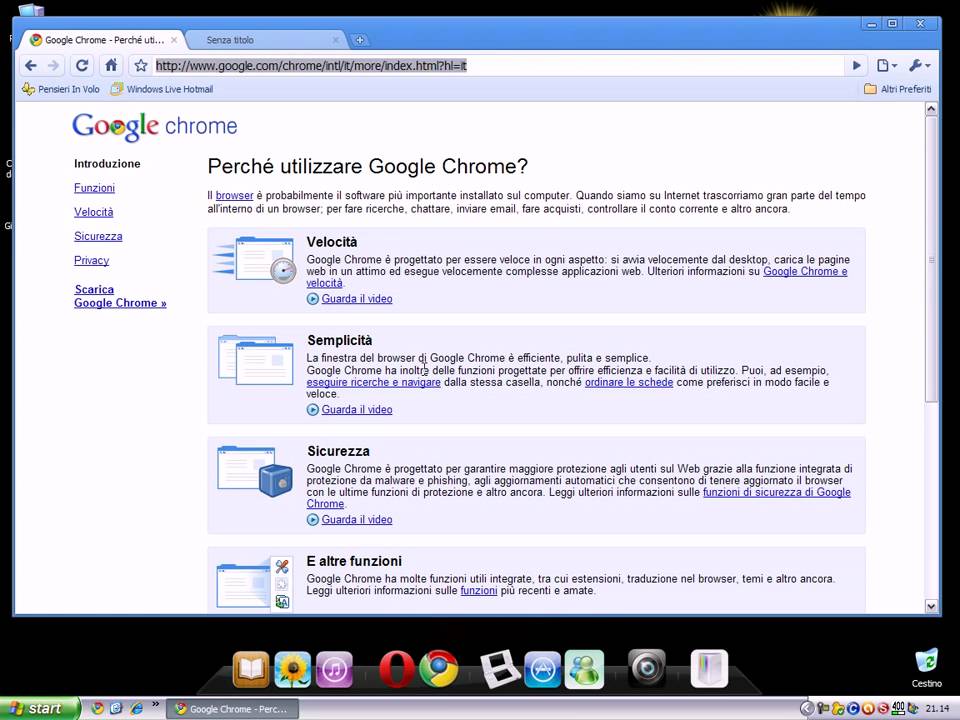Select the 'Google Chrome - Perc...' taskbar button
Viewport: 960px width, 720px height.
coord(233,709)
